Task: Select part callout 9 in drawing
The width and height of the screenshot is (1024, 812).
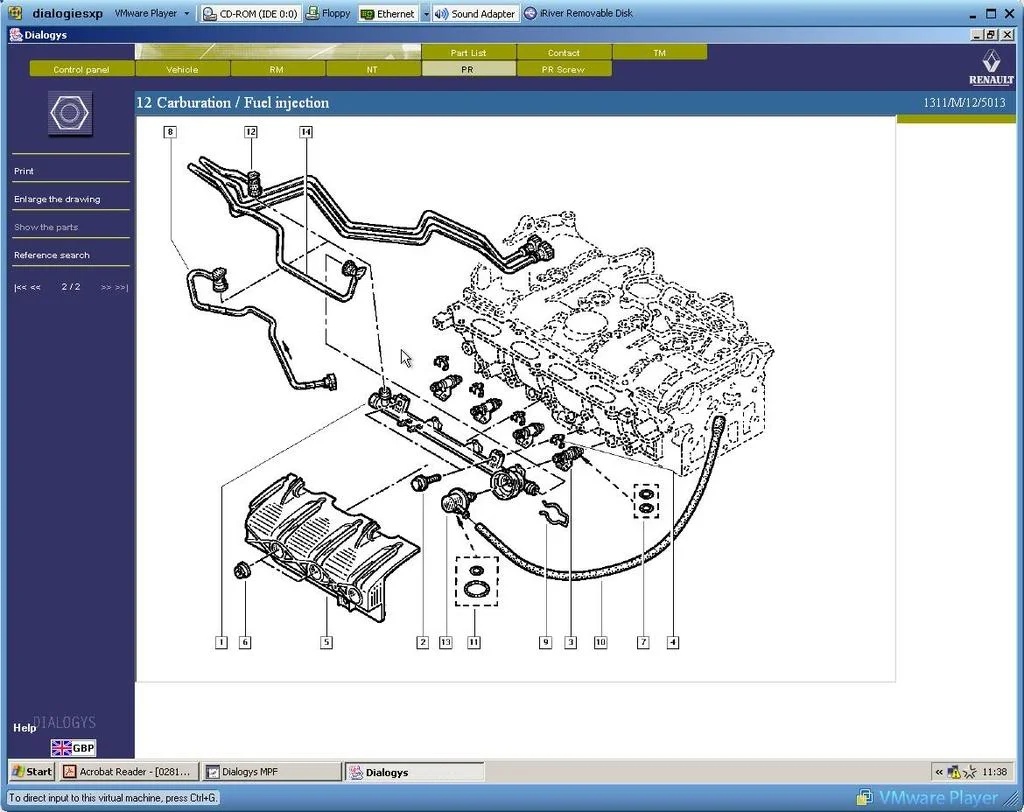Action: pos(545,642)
